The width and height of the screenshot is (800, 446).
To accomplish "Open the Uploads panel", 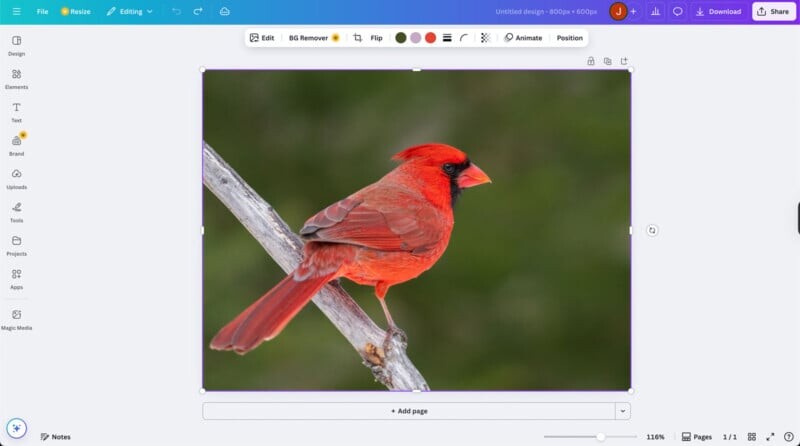I will 16,178.
